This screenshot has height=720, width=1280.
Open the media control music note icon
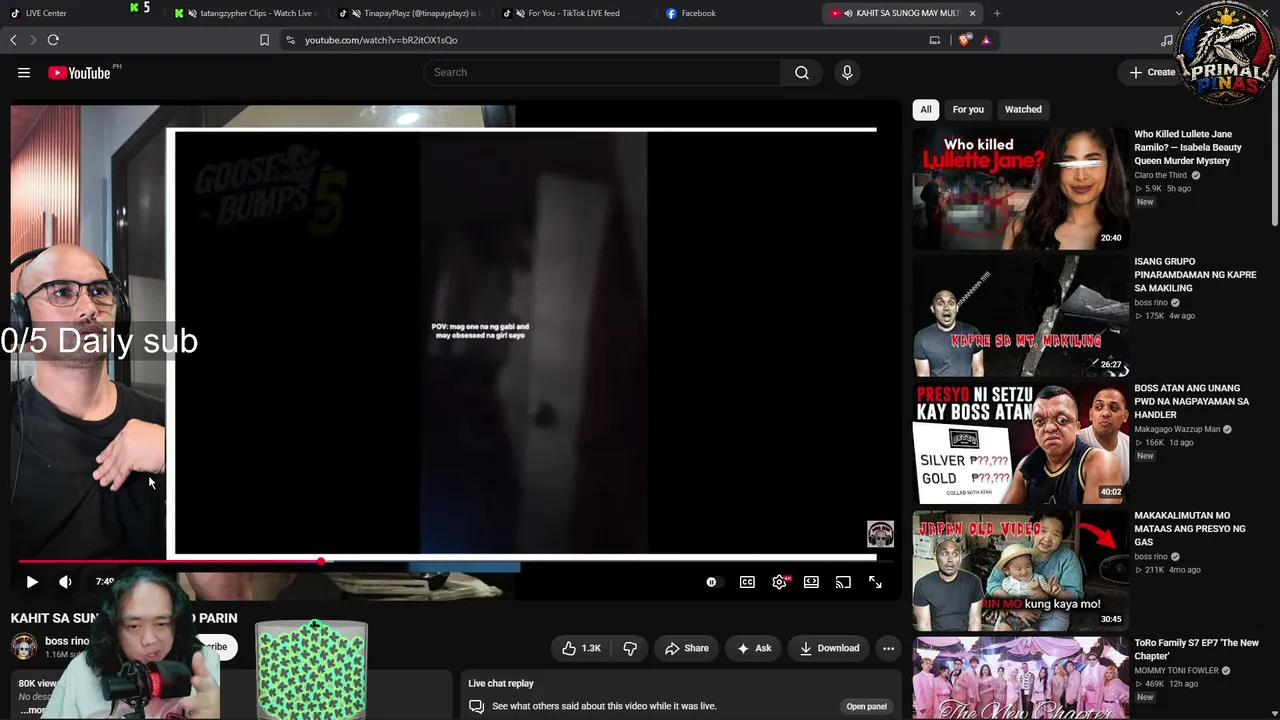point(1167,40)
